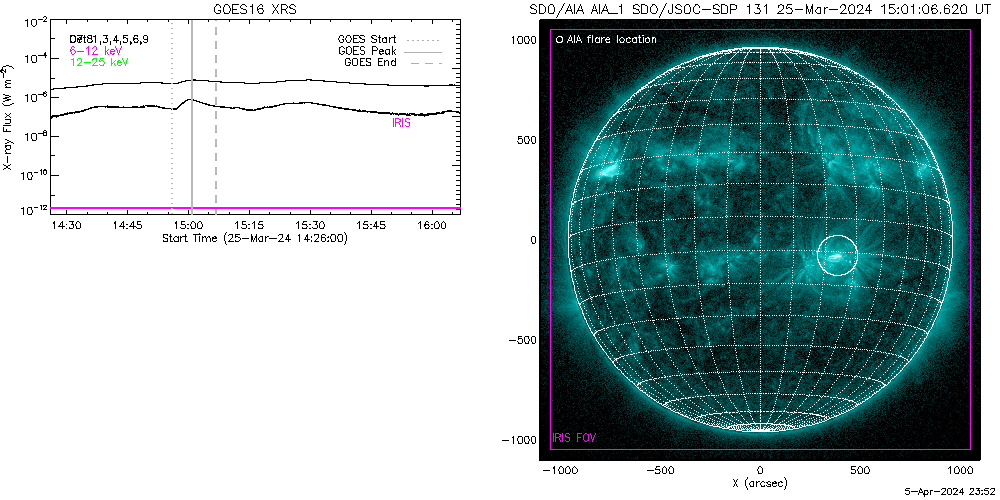Viewport: 1000px width, 500px height.
Task: Click the 15:15 time axis tick label
Action: [249, 226]
